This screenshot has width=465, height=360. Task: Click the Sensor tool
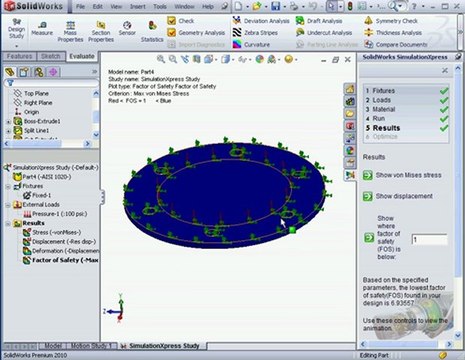coord(127,29)
